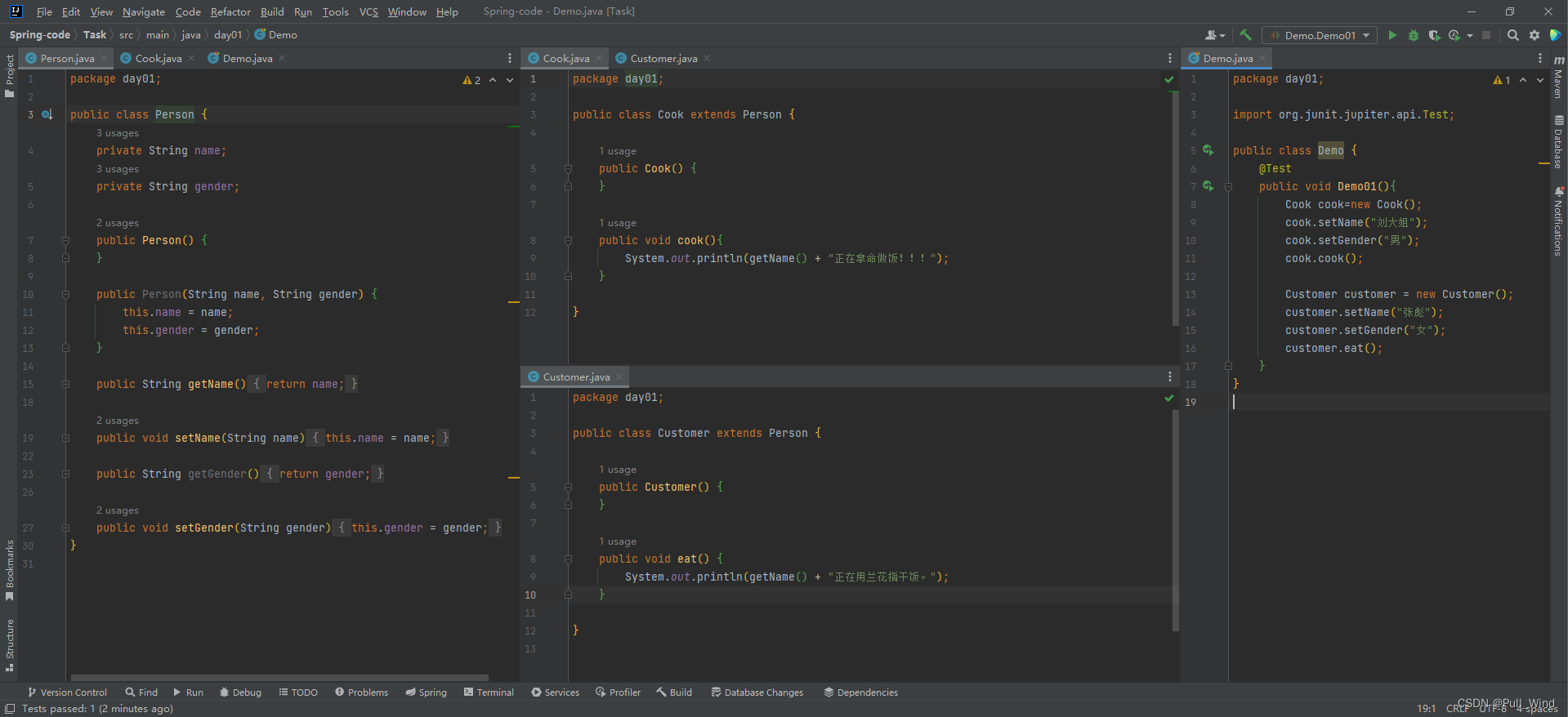Open tab options menu in left editor pane
Viewport: 1568px width, 717px height.
coord(510,58)
